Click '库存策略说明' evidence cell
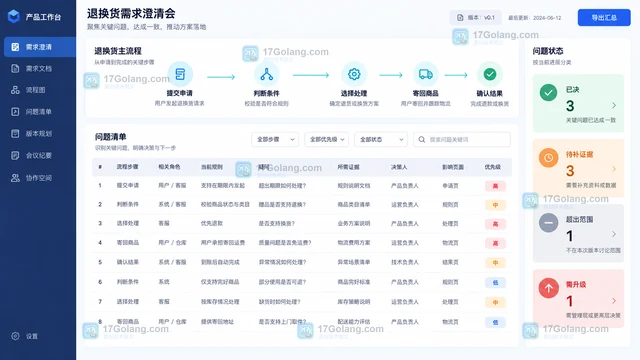 click(x=354, y=302)
